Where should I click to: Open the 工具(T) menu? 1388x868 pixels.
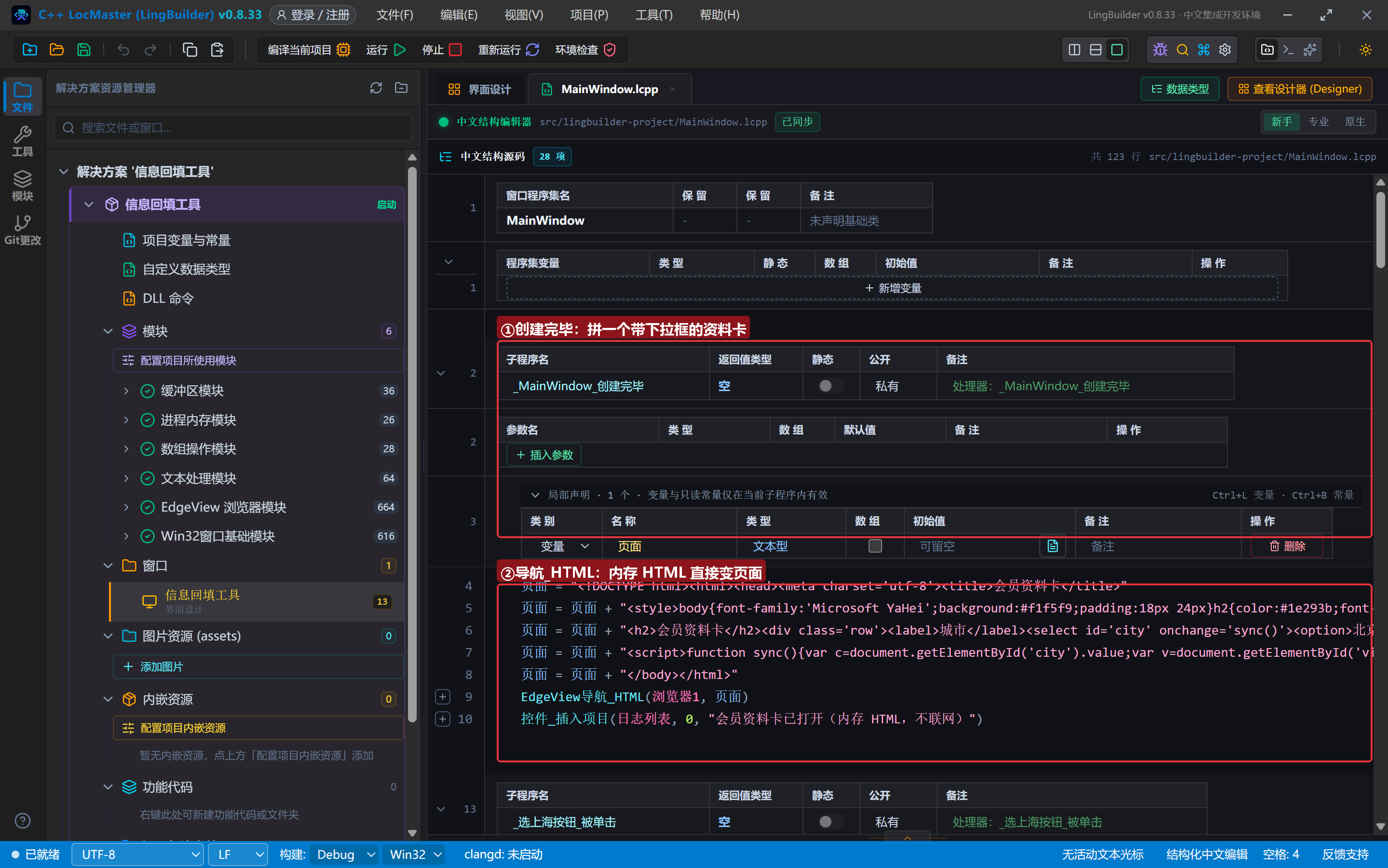click(653, 15)
